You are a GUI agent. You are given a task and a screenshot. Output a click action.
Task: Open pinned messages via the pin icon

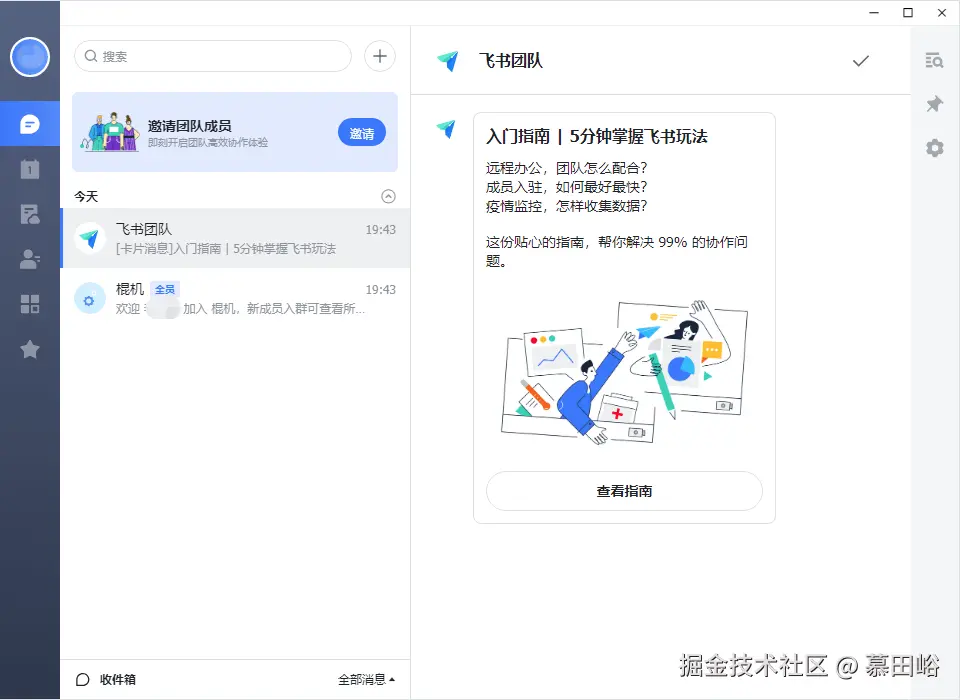pyautogui.click(x=934, y=103)
